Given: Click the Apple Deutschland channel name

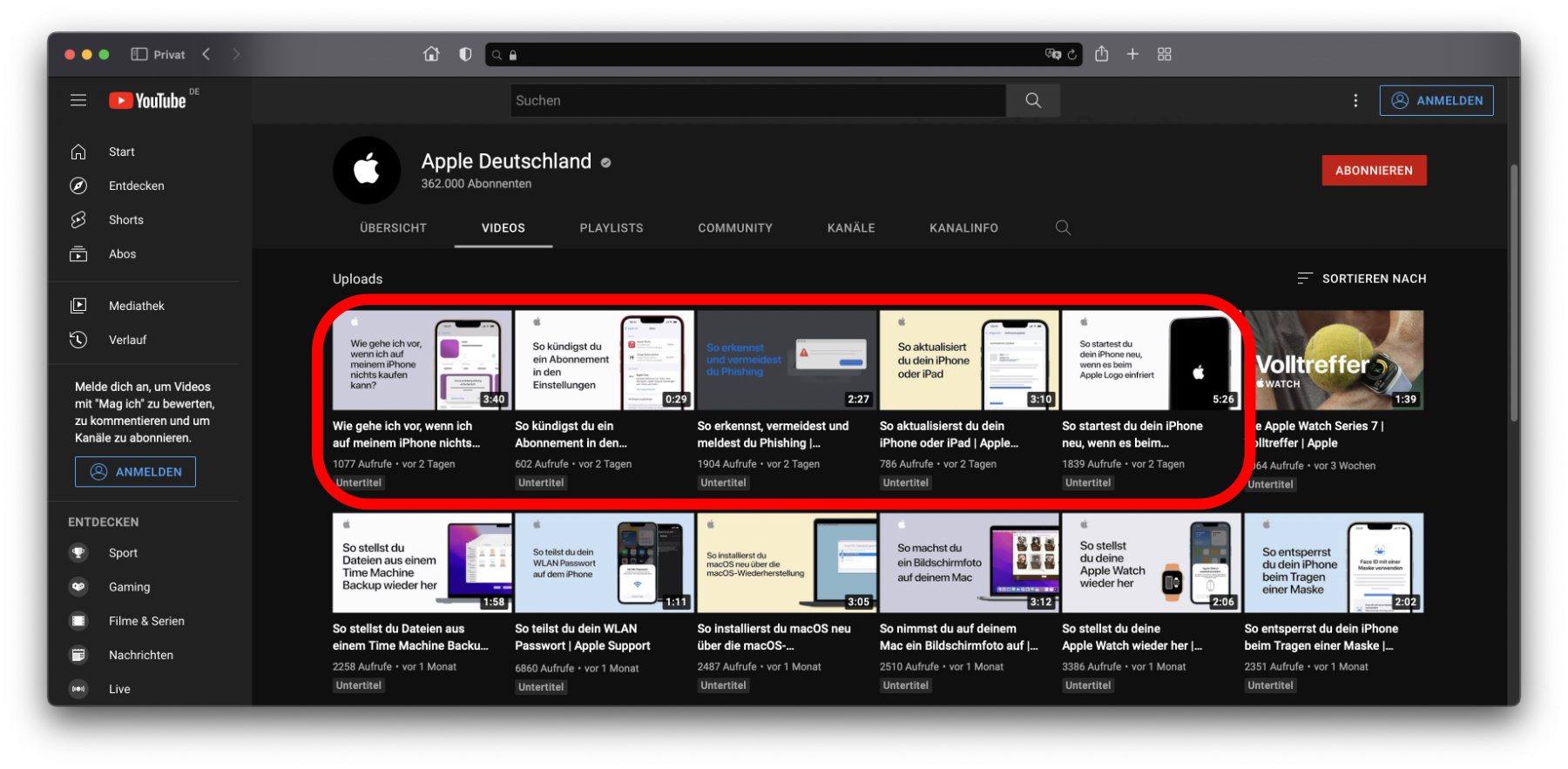Looking at the screenshot, I should click(x=506, y=161).
